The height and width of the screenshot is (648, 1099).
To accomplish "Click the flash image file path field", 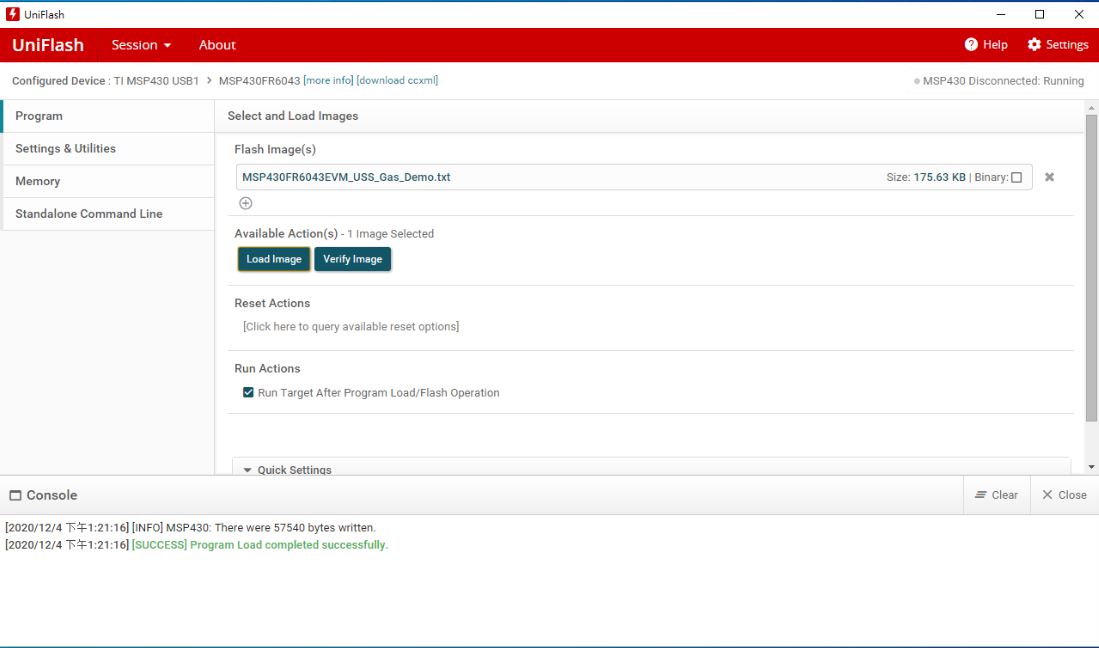I will [634, 177].
